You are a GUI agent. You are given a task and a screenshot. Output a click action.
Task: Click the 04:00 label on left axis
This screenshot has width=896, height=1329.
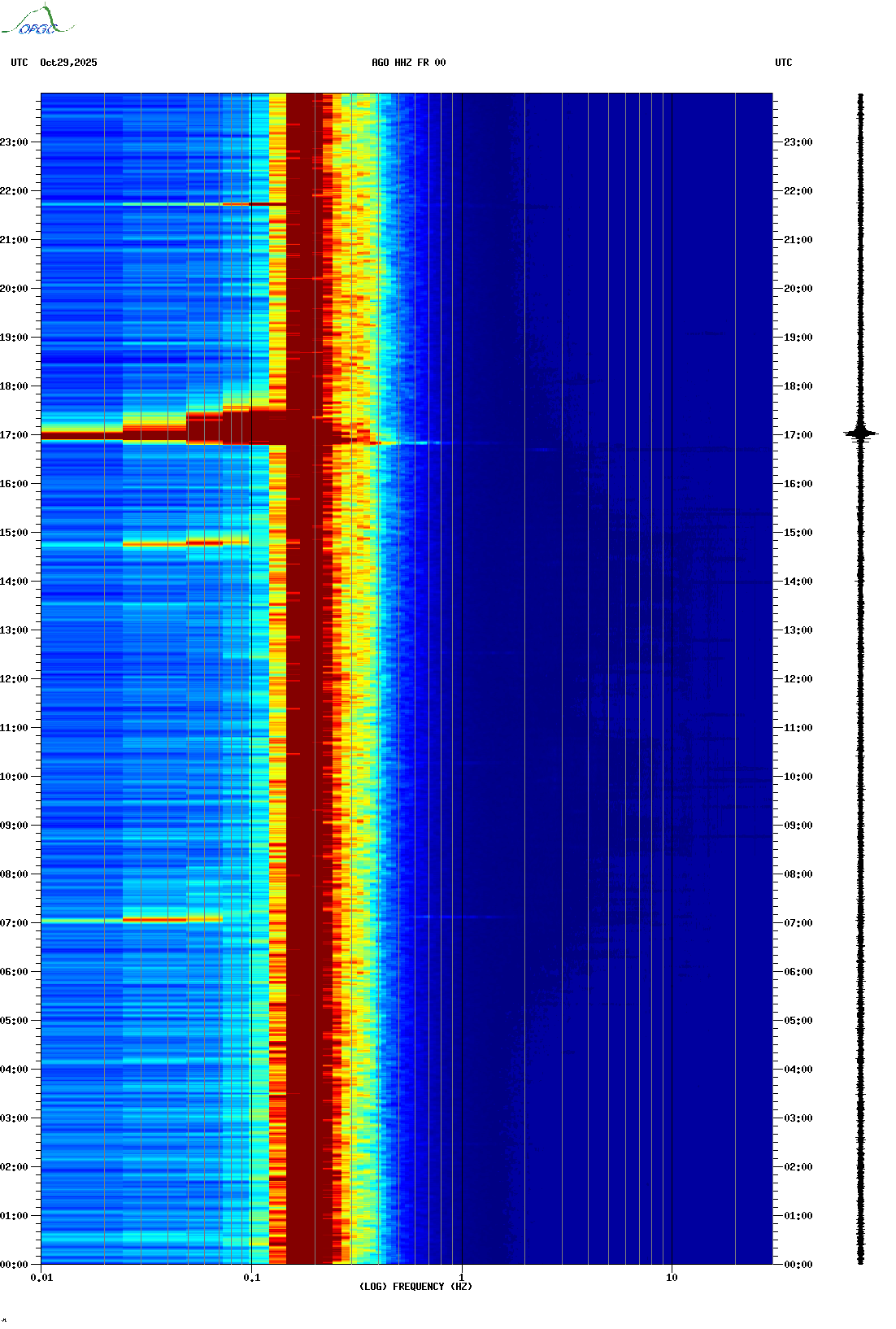[14, 1070]
